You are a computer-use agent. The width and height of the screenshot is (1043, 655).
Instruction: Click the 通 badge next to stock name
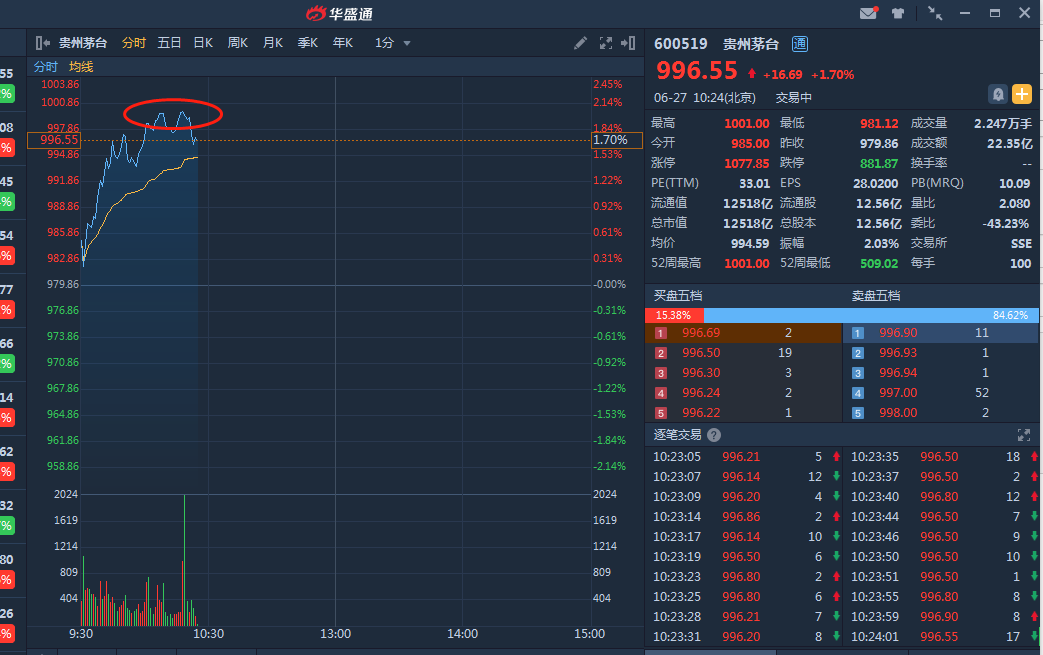[800, 44]
